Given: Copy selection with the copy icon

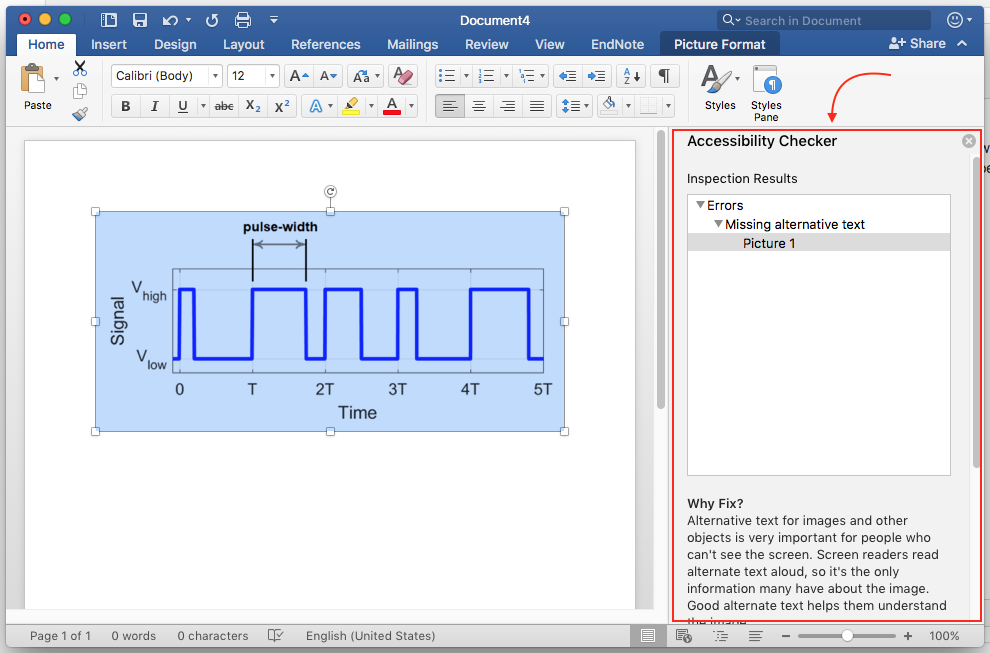Looking at the screenshot, I should [80, 91].
